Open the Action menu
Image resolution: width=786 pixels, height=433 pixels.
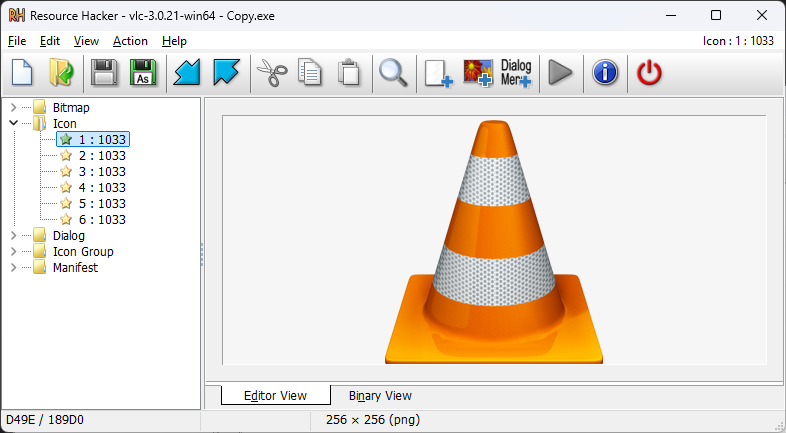pyautogui.click(x=130, y=41)
